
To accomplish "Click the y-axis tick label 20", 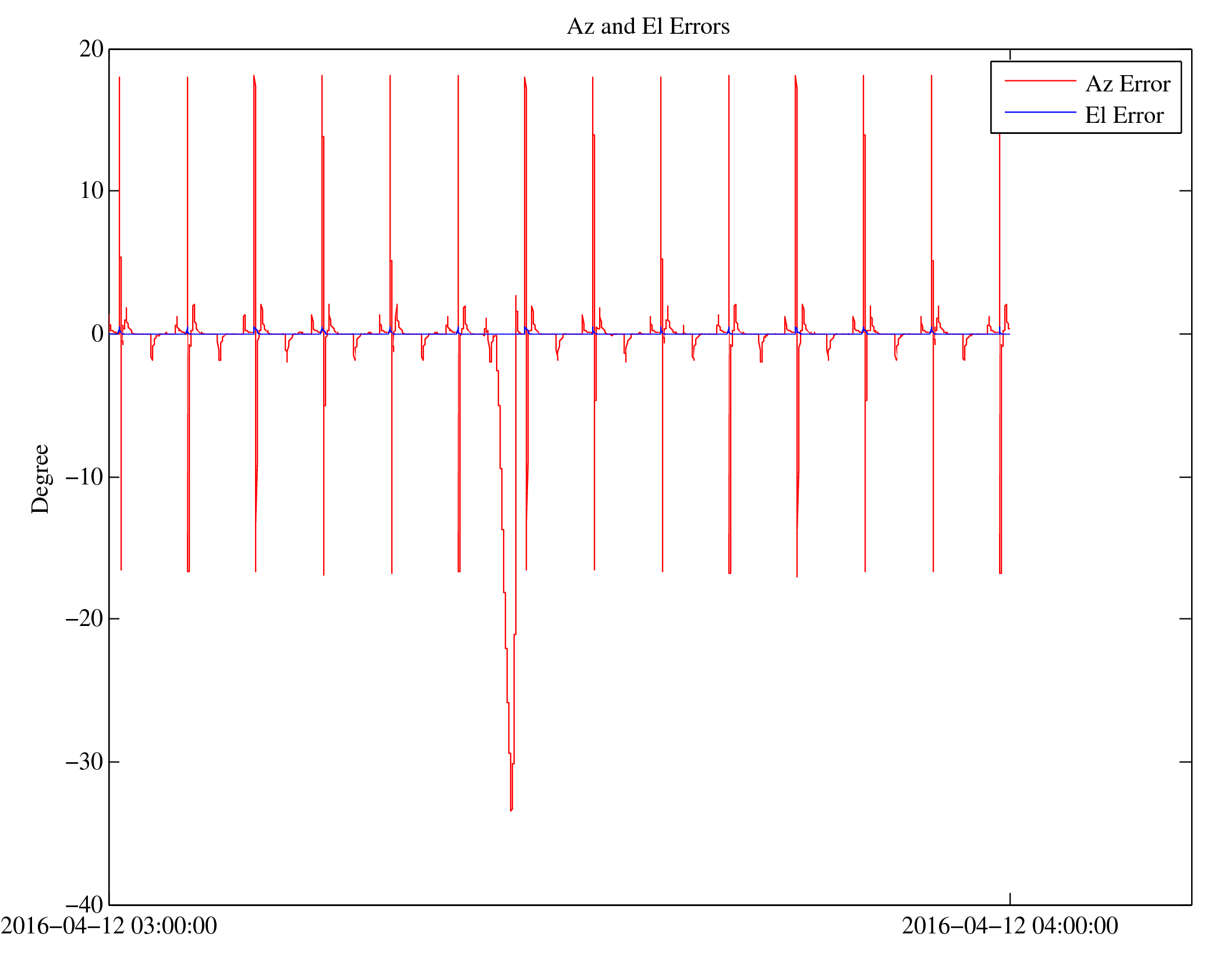I will [91, 49].
